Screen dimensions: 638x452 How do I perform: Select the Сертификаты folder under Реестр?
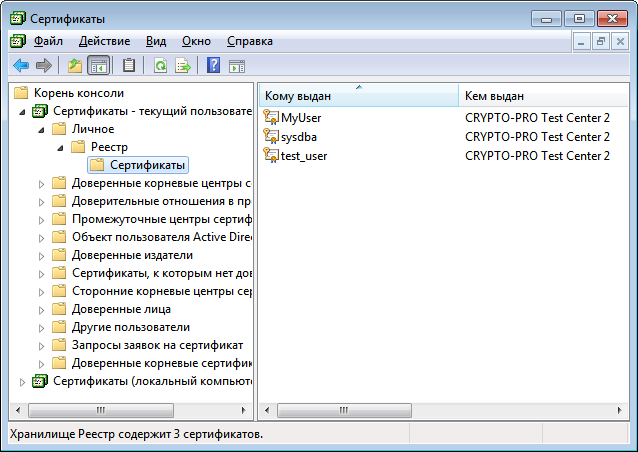pyautogui.click(x=138, y=165)
